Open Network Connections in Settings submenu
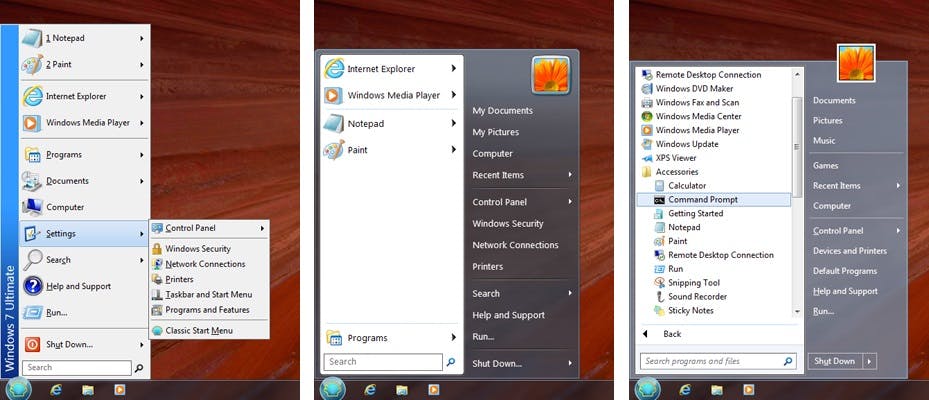Viewport: 929px width, 400px height. click(x=205, y=264)
